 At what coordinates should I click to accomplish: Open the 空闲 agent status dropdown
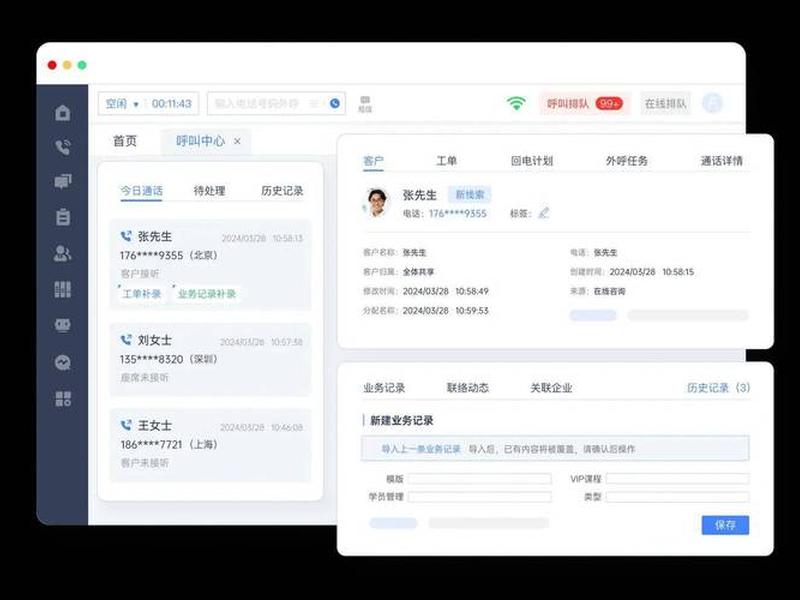pos(122,104)
